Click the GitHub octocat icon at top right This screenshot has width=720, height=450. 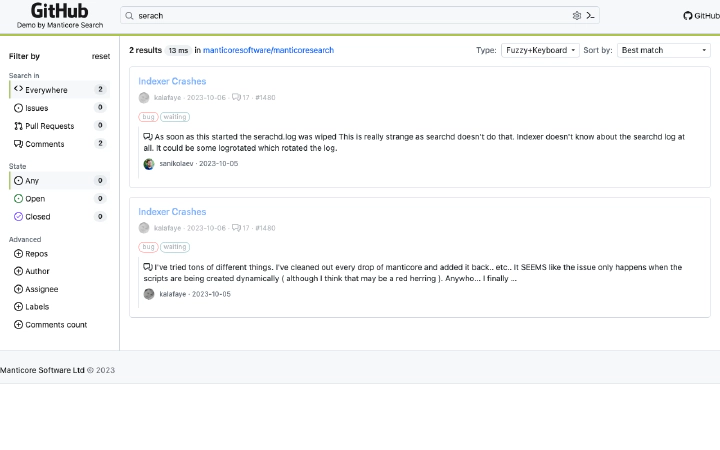click(687, 16)
